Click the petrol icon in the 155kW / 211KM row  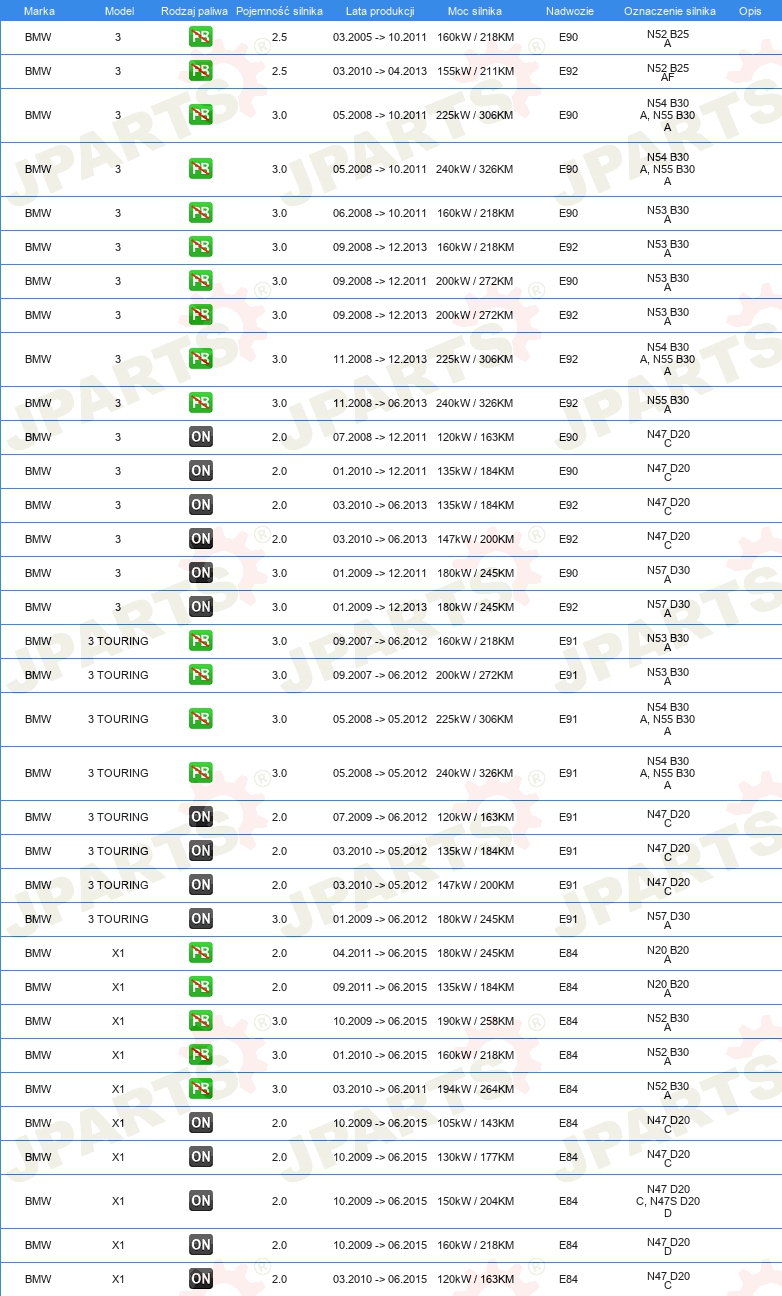point(201,71)
